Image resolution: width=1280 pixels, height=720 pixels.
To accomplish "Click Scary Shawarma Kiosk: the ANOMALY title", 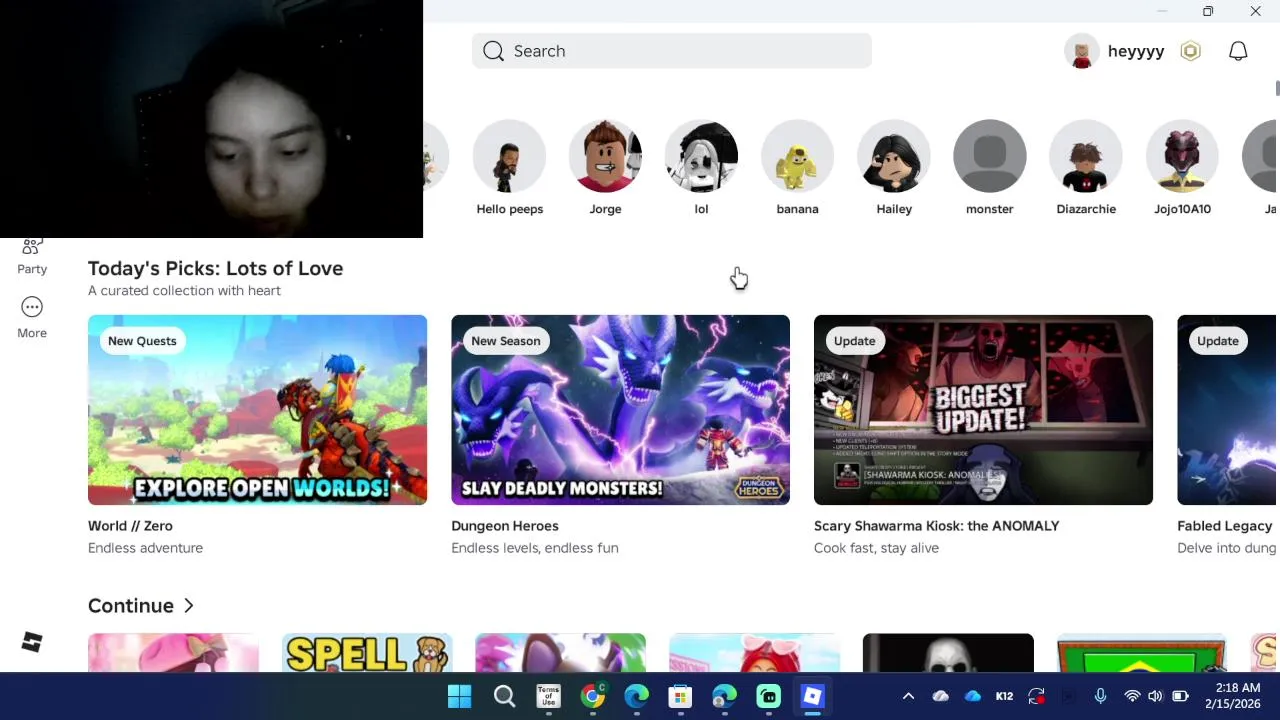I will tap(936, 526).
